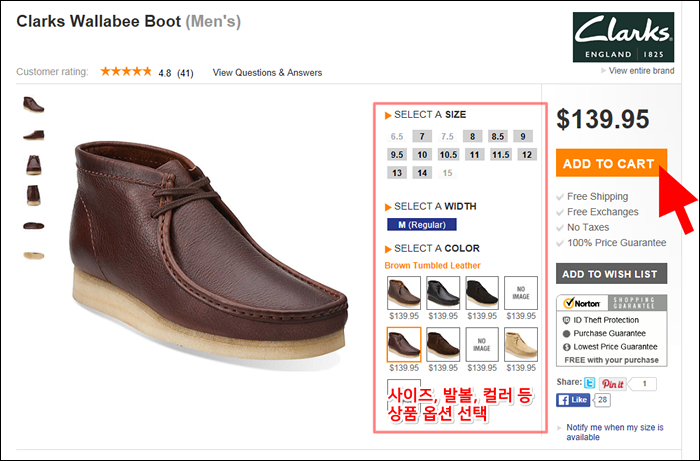Select the sole-view boot thumbnail
The width and height of the screenshot is (700, 461).
pos(33,256)
